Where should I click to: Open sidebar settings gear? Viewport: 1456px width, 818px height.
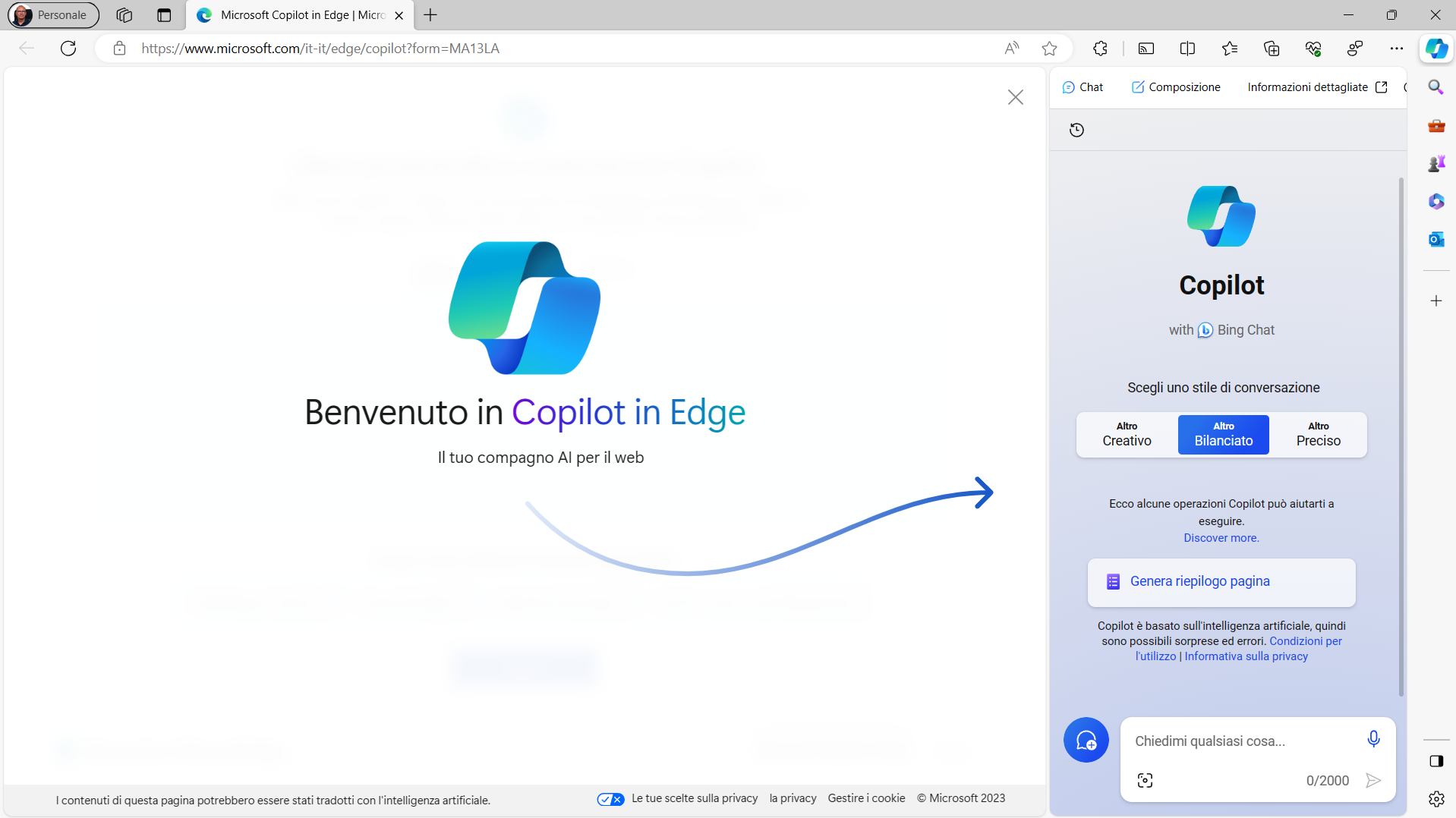pyautogui.click(x=1436, y=799)
